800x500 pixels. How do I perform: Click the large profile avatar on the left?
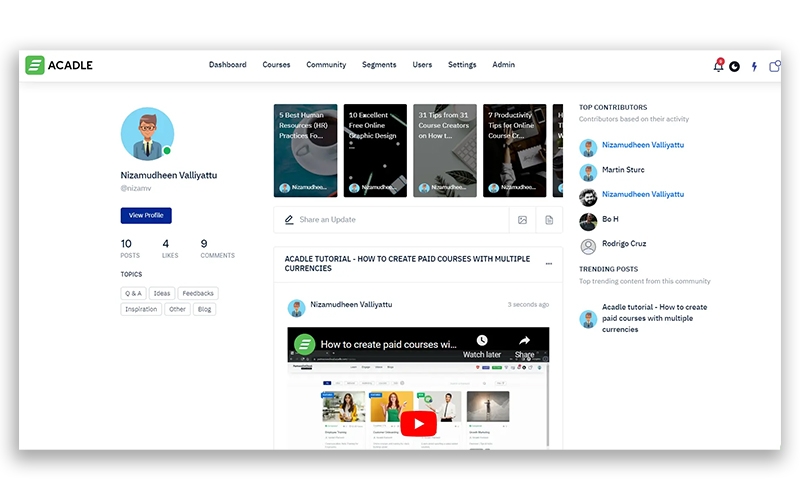(x=147, y=134)
